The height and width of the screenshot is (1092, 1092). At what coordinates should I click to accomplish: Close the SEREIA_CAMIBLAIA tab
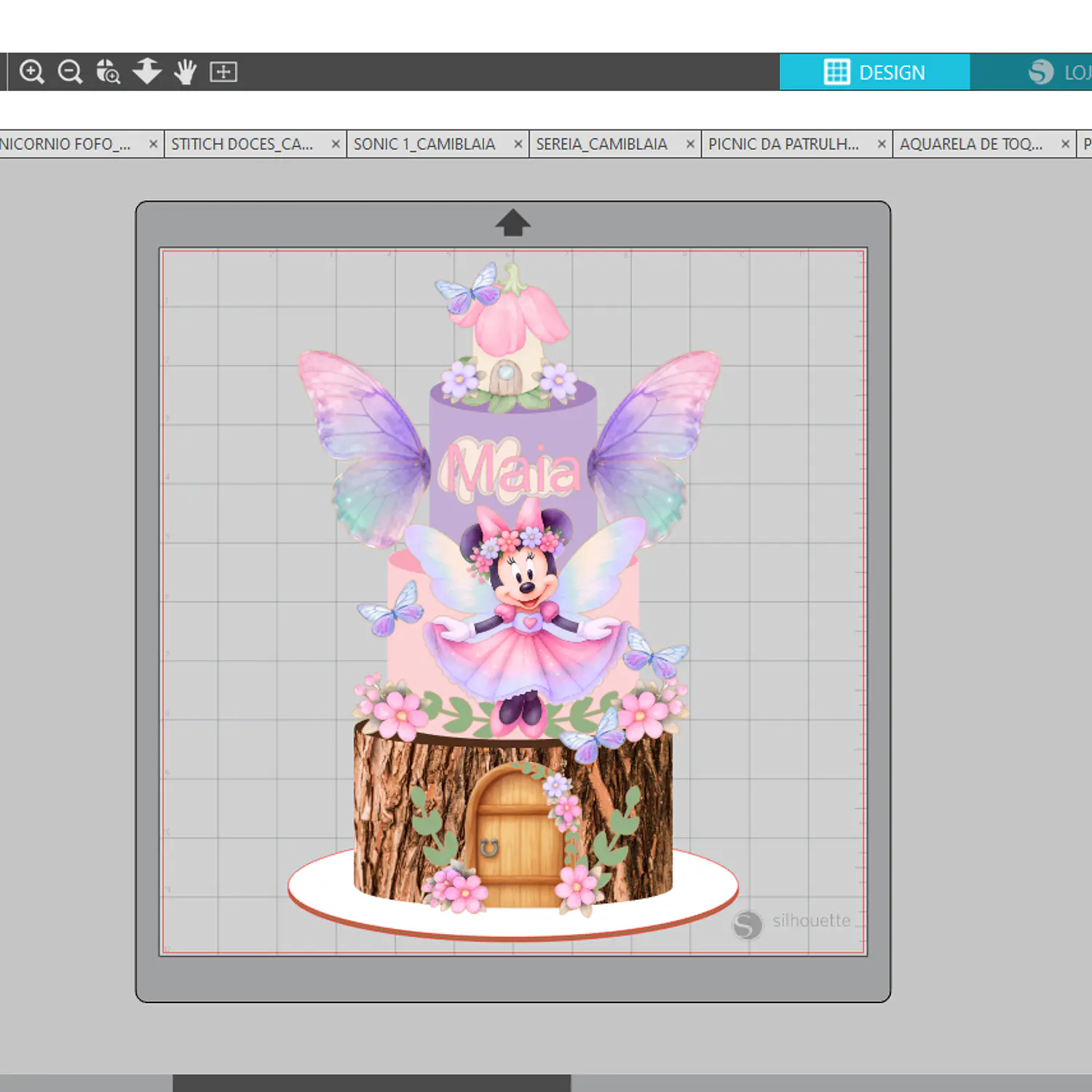[690, 144]
